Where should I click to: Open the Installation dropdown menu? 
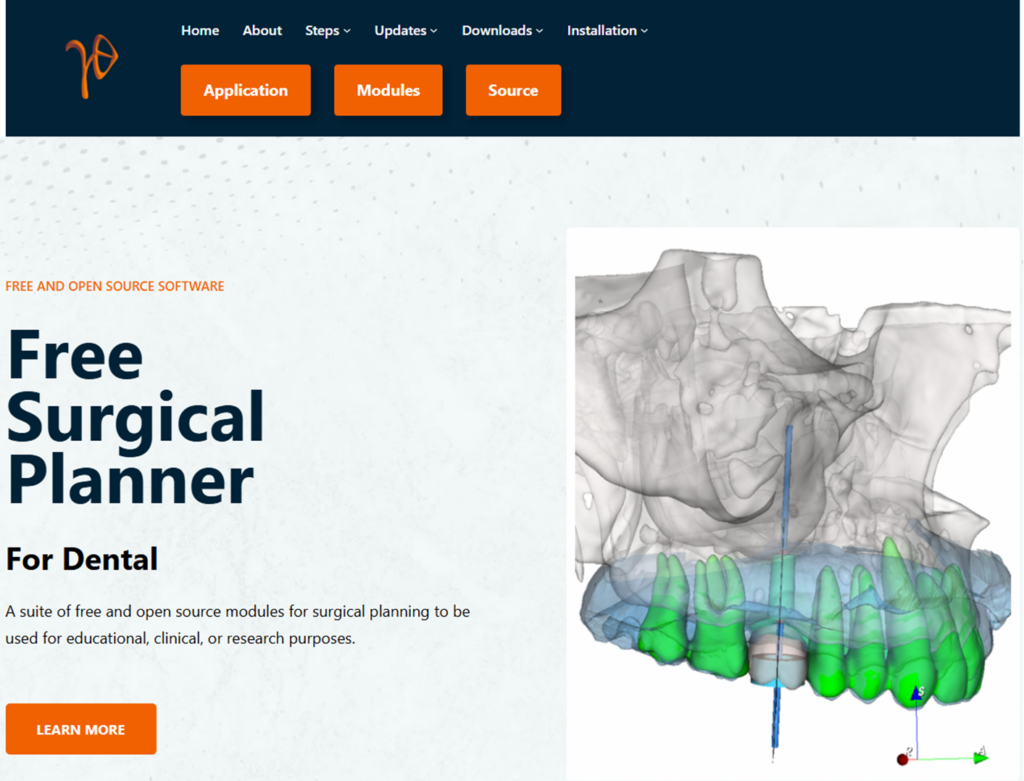pyautogui.click(x=607, y=30)
